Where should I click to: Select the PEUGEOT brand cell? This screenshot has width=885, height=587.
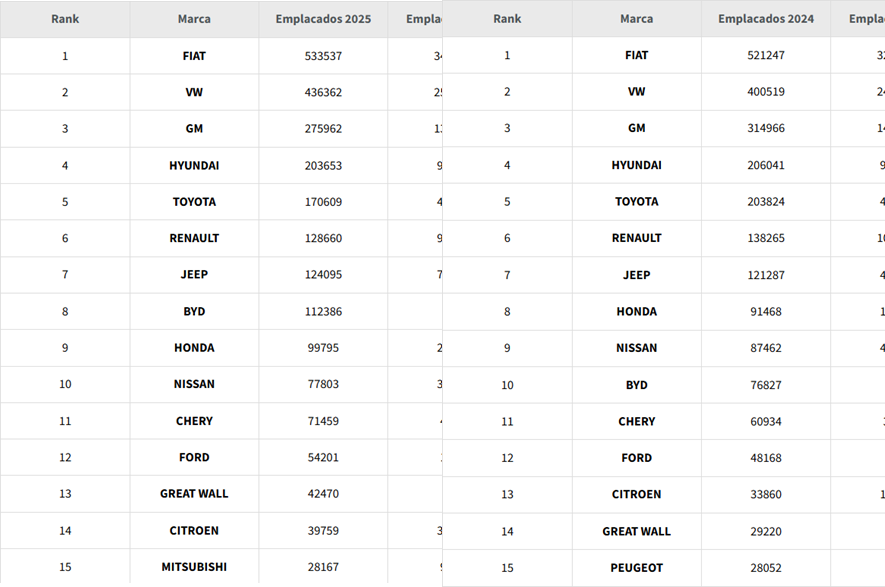[636, 568]
